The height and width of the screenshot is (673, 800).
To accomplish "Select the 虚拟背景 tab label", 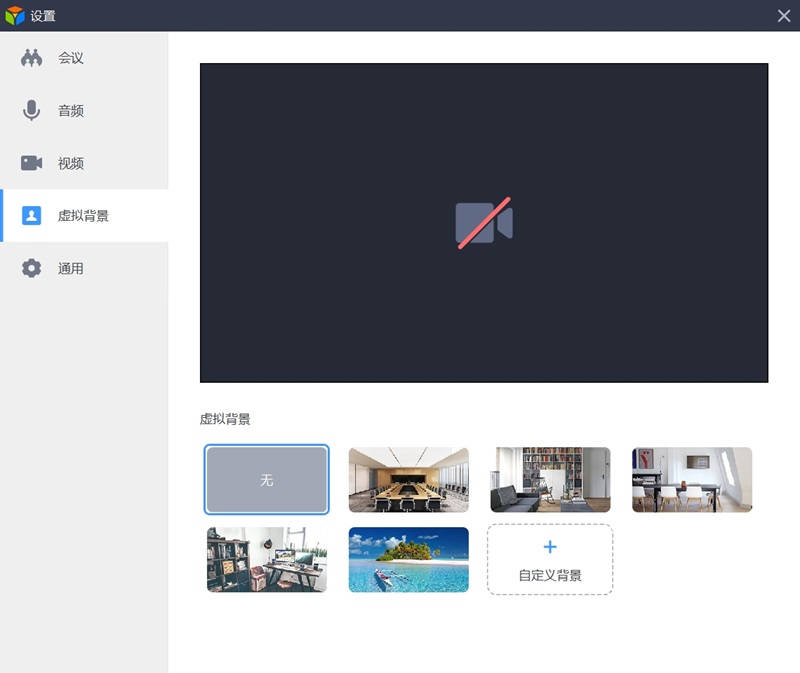I will [x=84, y=216].
